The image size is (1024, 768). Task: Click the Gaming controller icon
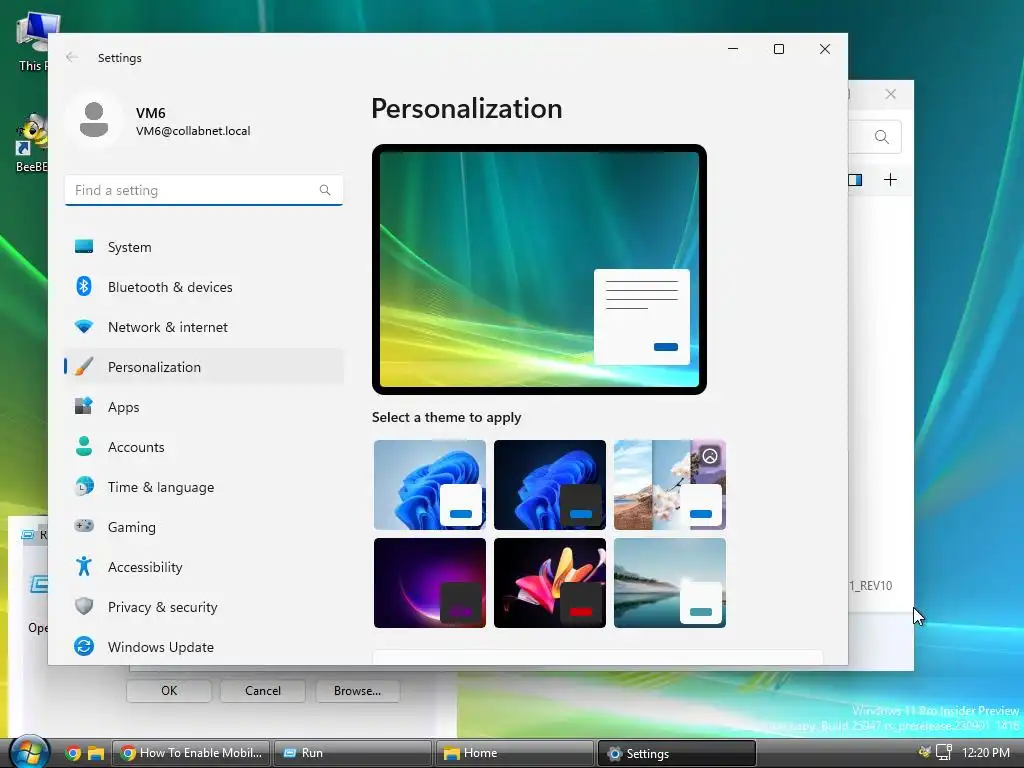coord(84,526)
